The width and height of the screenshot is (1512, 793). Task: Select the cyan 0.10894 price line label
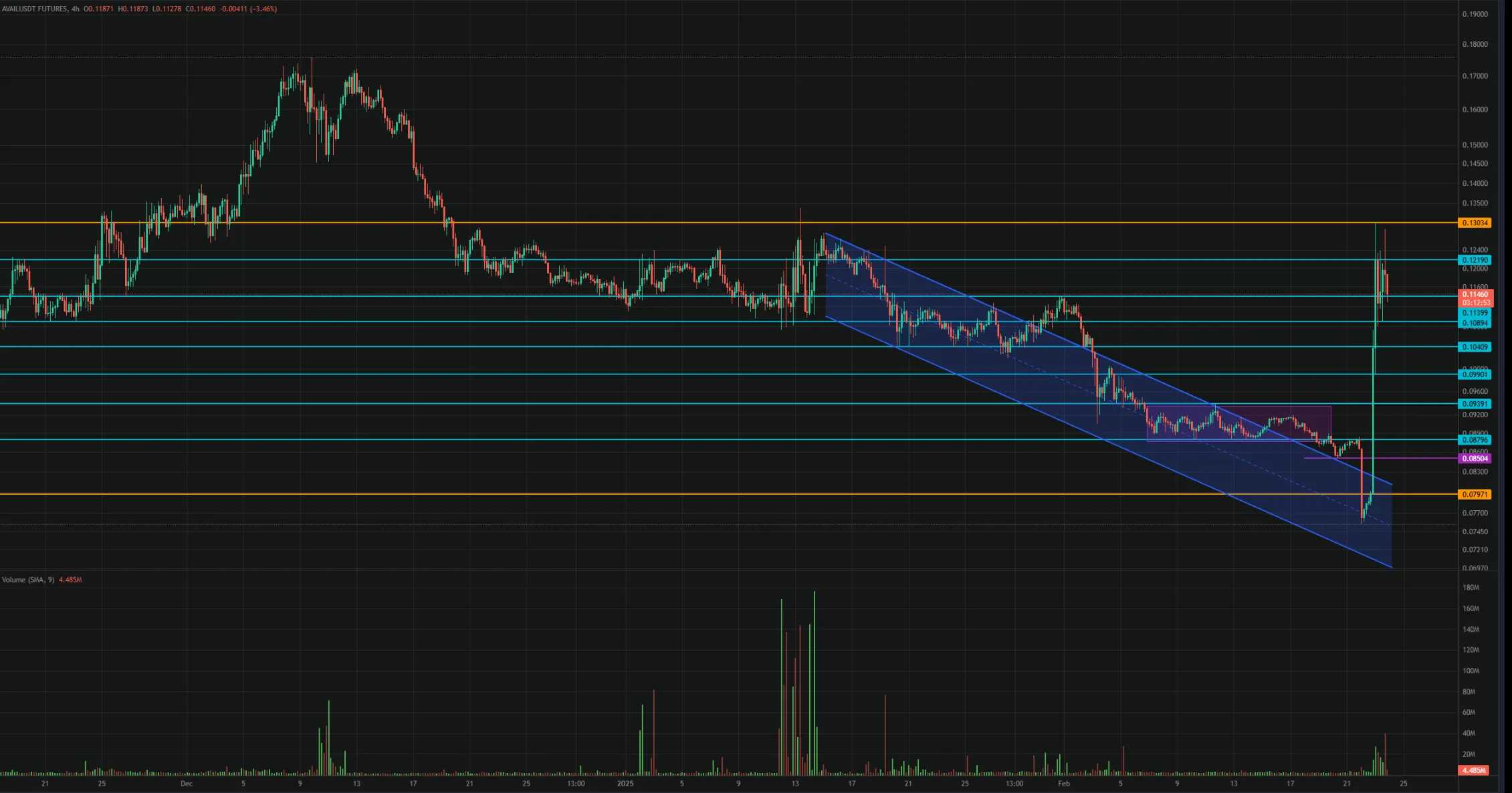[1475, 323]
